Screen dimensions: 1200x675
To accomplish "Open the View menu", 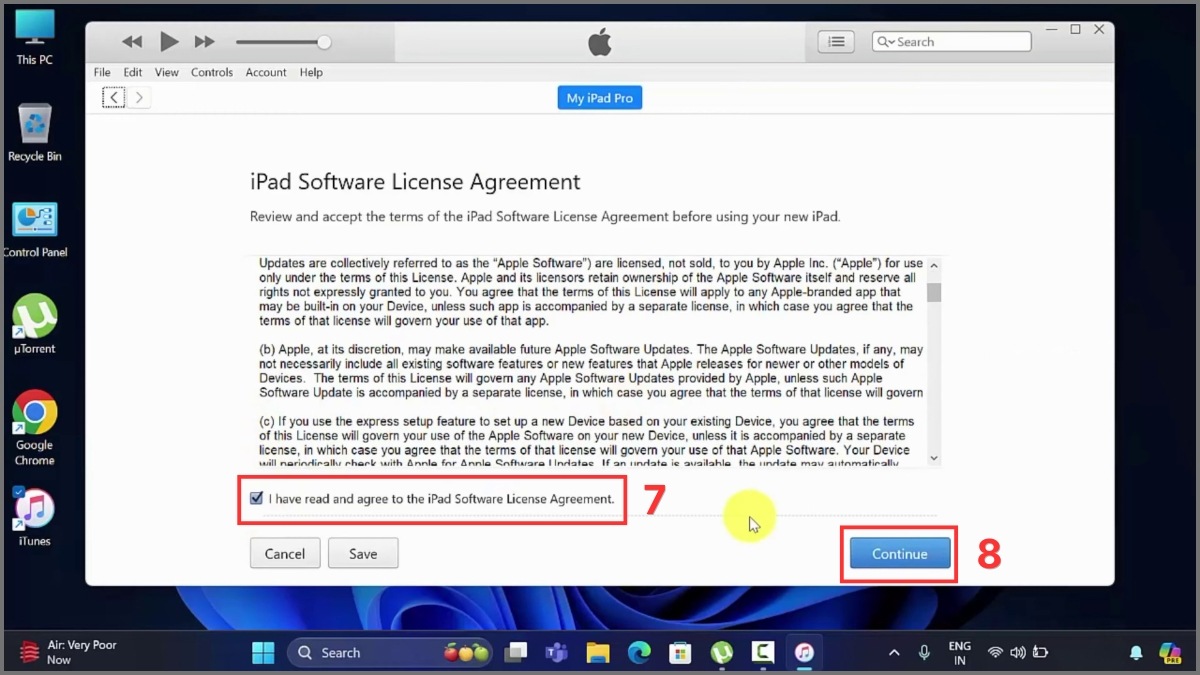I will click(x=167, y=72).
